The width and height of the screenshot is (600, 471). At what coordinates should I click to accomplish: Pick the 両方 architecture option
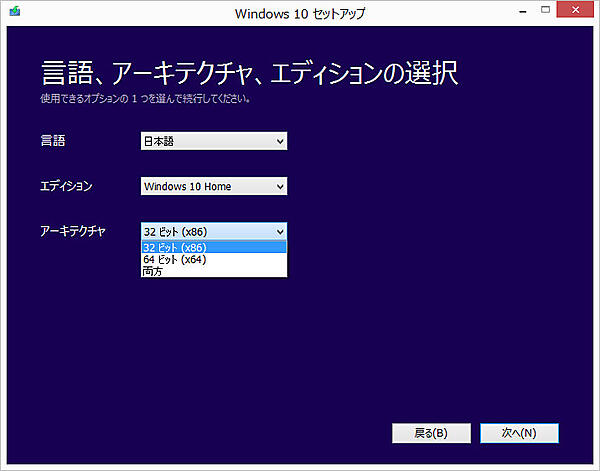coord(214,271)
